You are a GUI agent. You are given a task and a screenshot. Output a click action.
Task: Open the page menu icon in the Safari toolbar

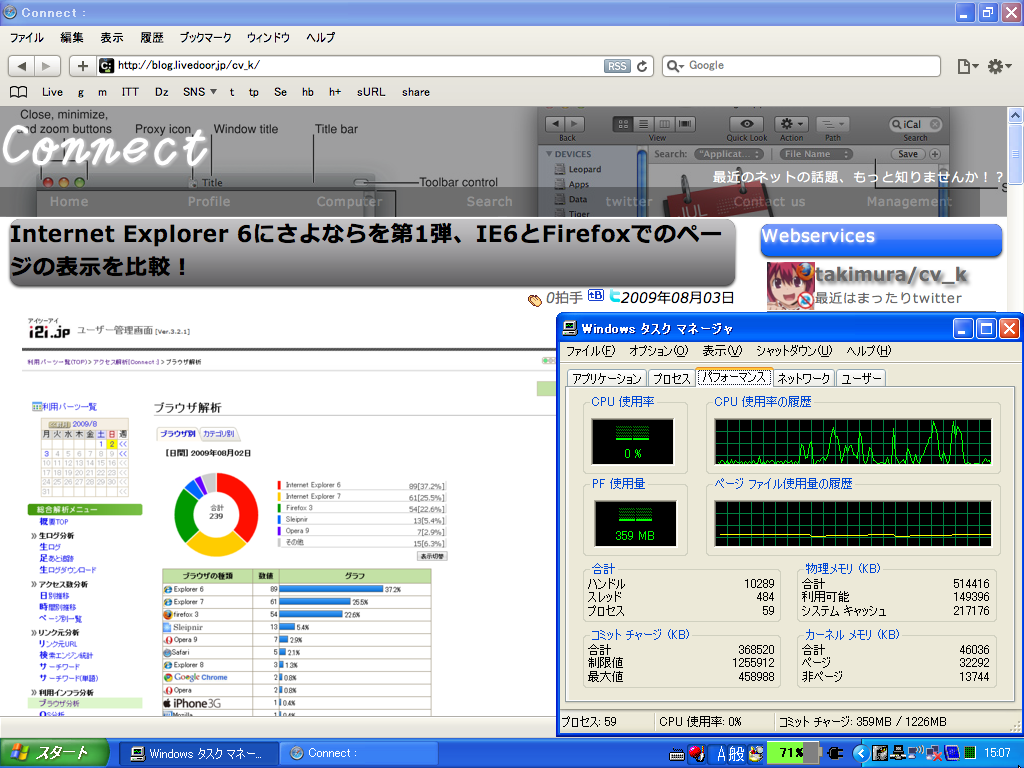point(967,66)
